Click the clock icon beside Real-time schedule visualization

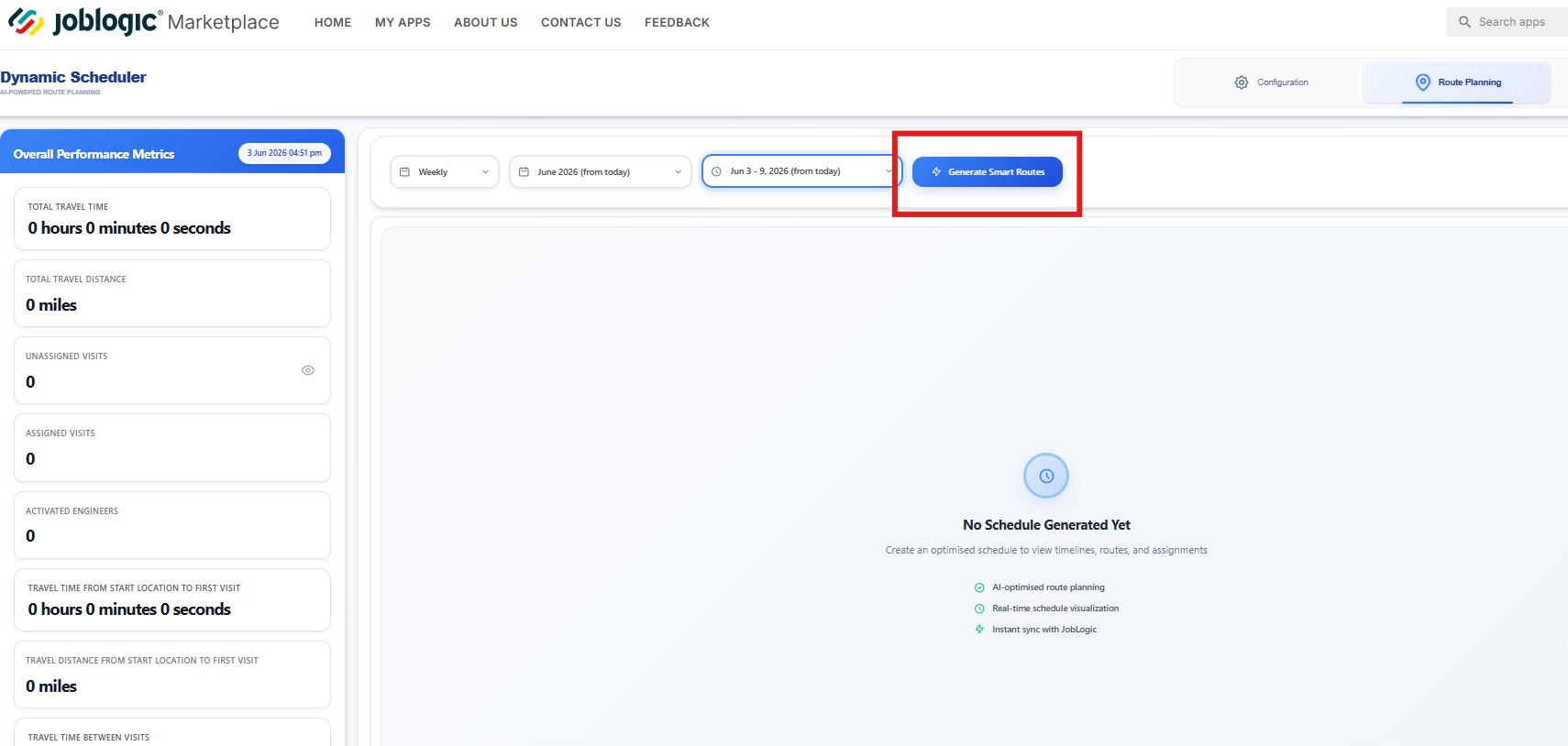coord(979,609)
